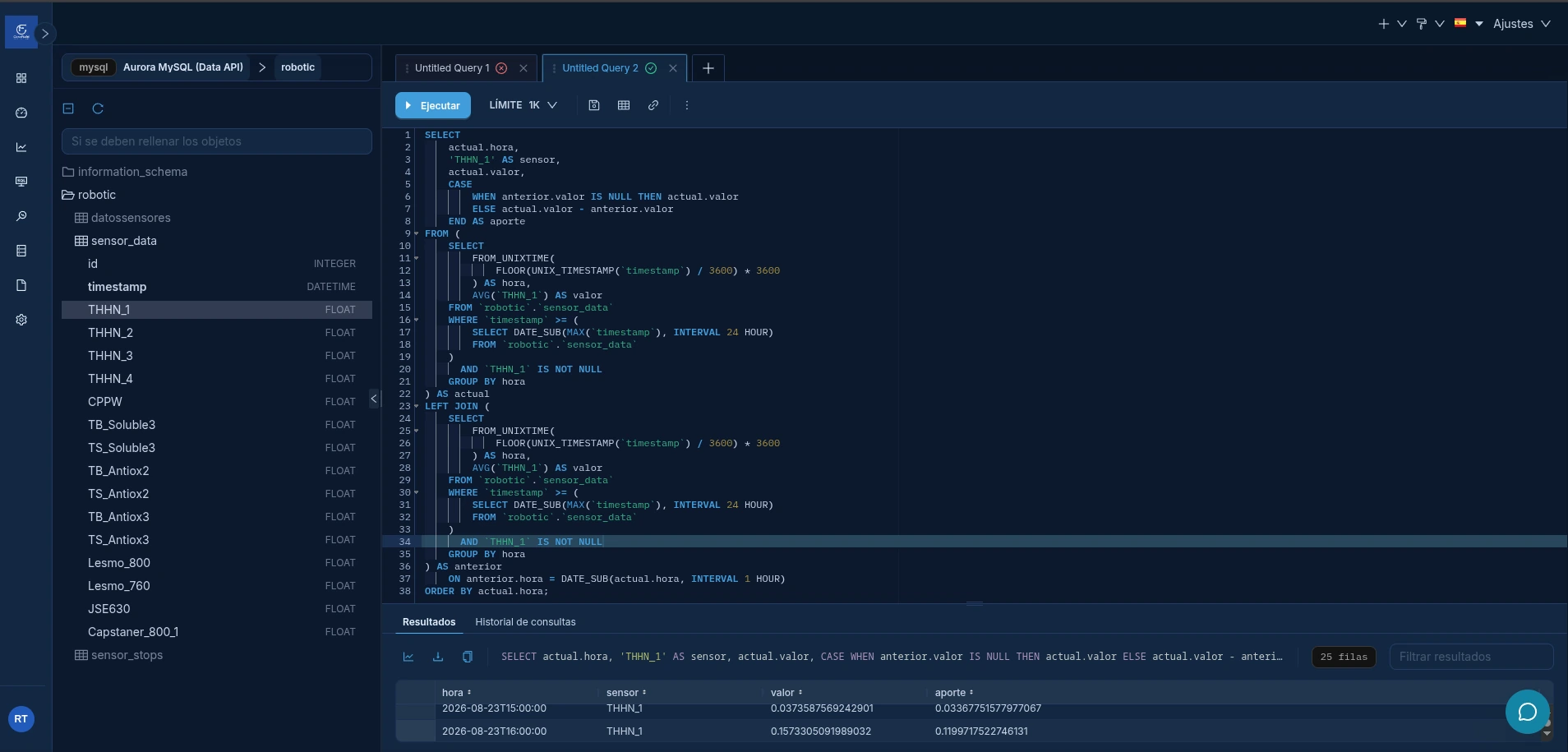This screenshot has height=752, width=1568.
Task: Add a new query tab
Action: (708, 68)
